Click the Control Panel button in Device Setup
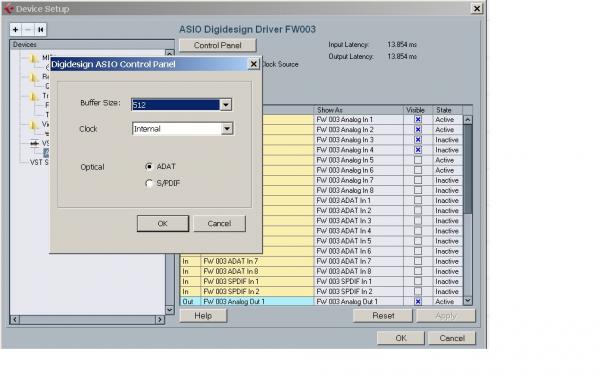Image resolution: width=600 pixels, height=375 pixels. coord(217,45)
